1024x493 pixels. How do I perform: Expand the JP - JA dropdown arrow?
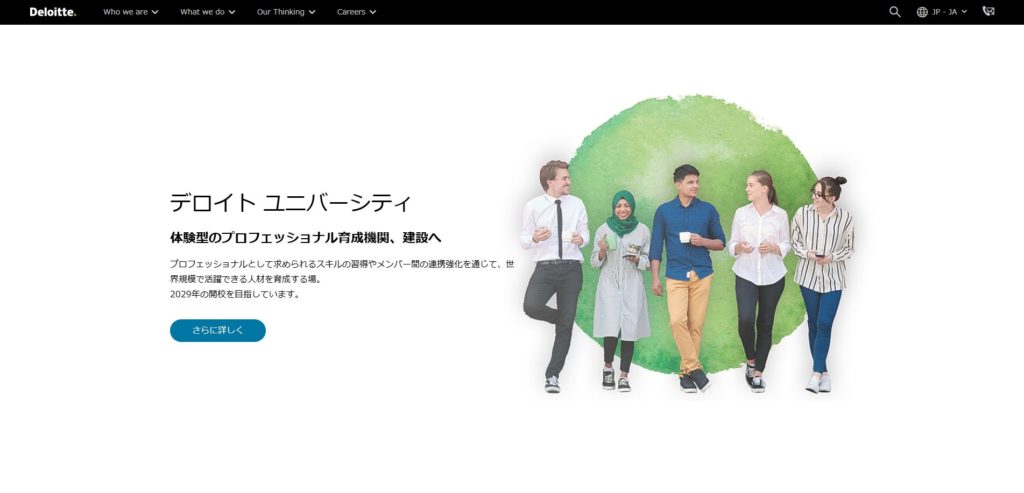tap(964, 12)
